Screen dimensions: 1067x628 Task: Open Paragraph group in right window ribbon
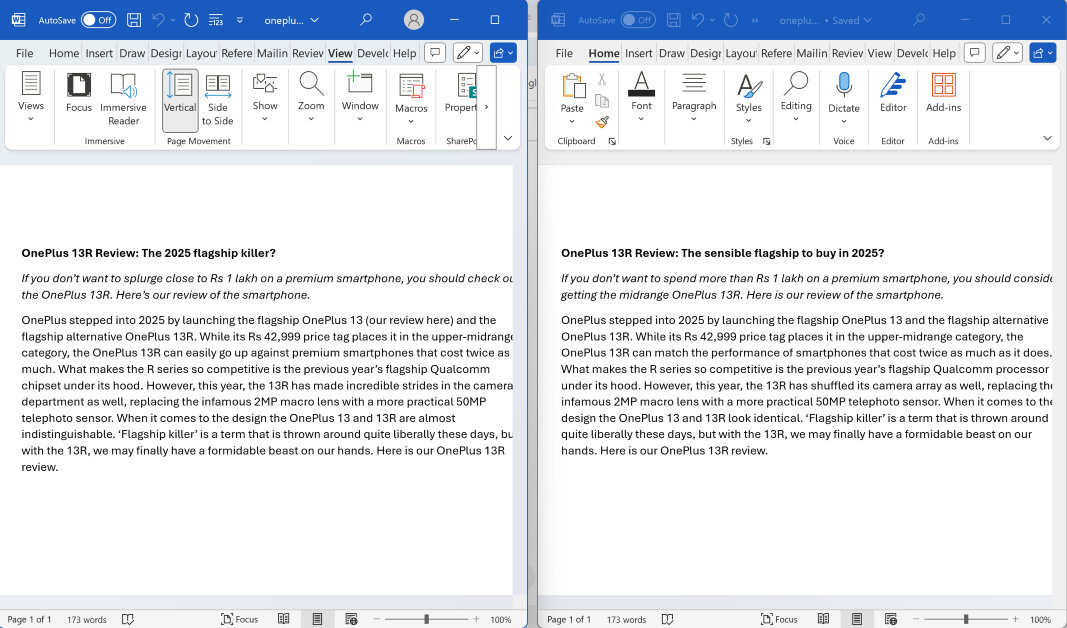pos(693,97)
